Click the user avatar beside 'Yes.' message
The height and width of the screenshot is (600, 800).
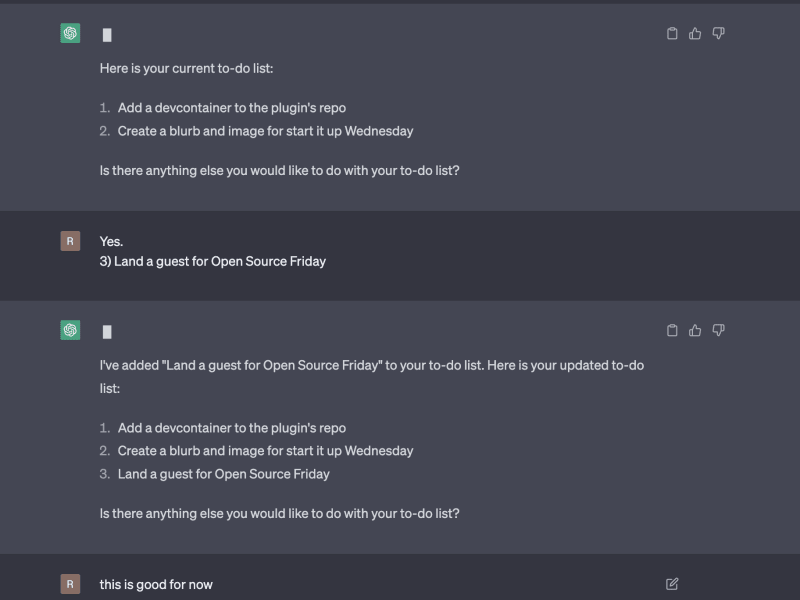[x=70, y=240]
